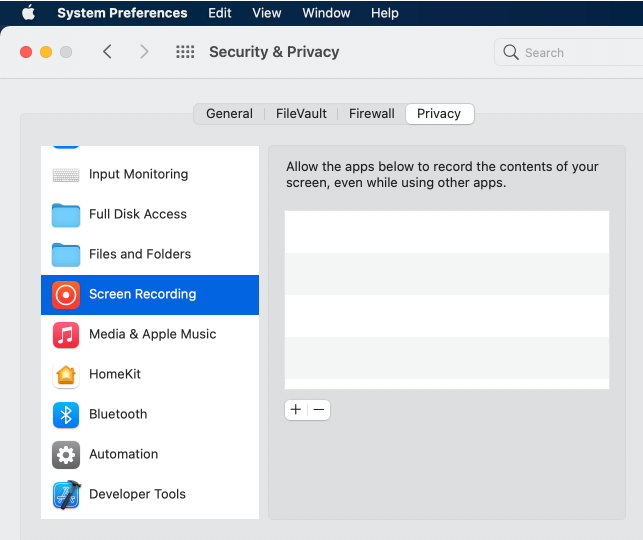Screen dimensions: 643x540
Task: Show all preferences grid icon
Action: coord(185,52)
